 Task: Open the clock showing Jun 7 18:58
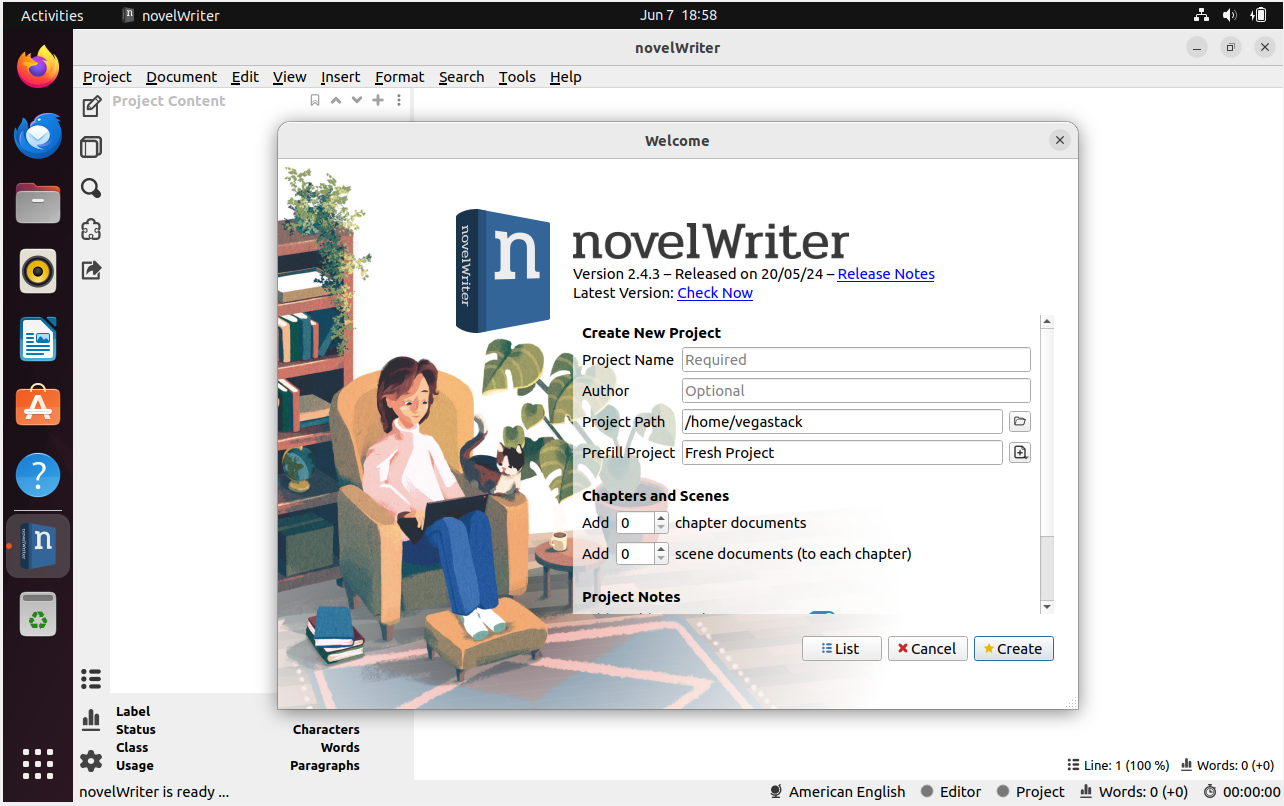678,15
